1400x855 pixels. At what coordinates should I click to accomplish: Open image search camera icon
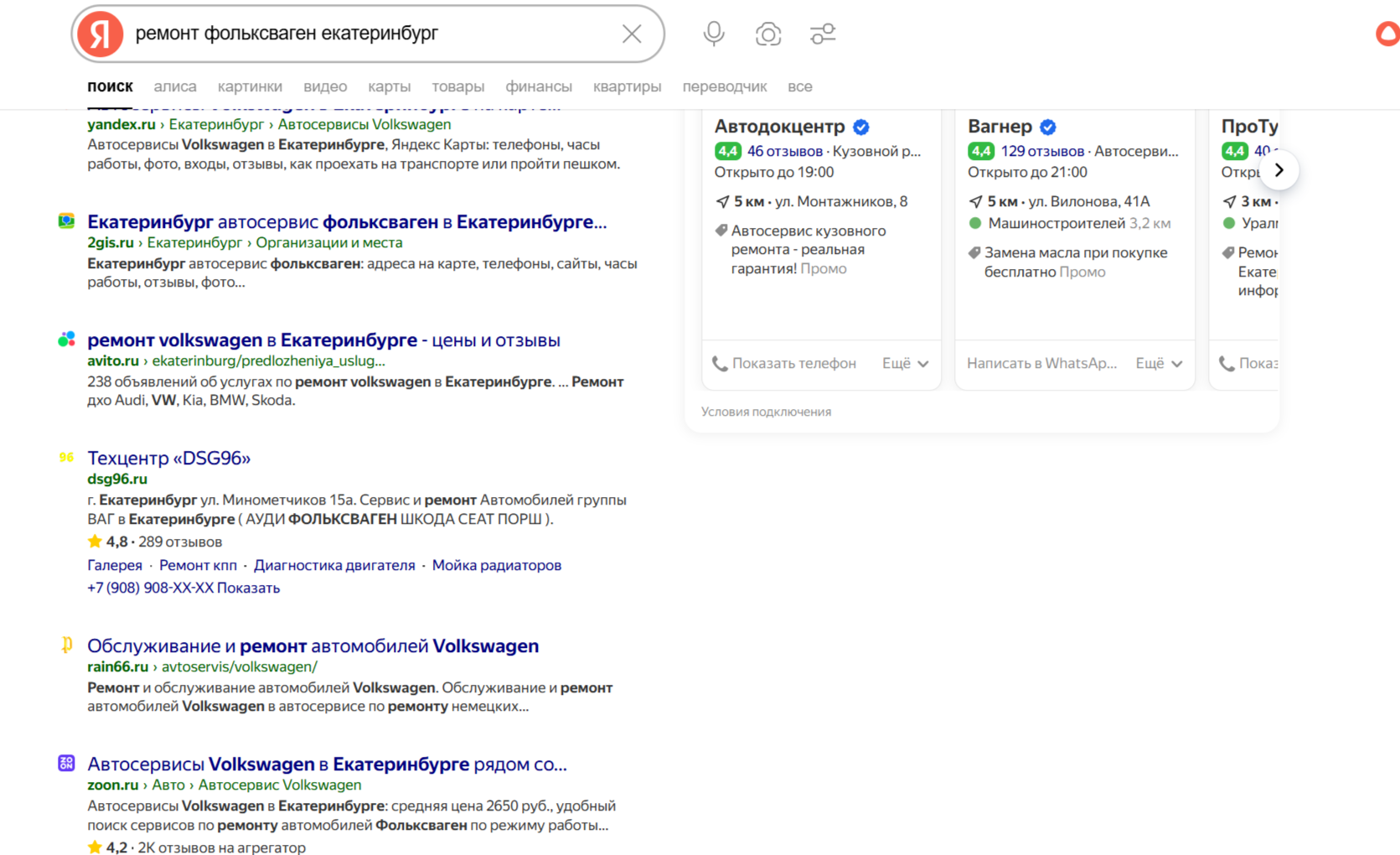(x=767, y=34)
